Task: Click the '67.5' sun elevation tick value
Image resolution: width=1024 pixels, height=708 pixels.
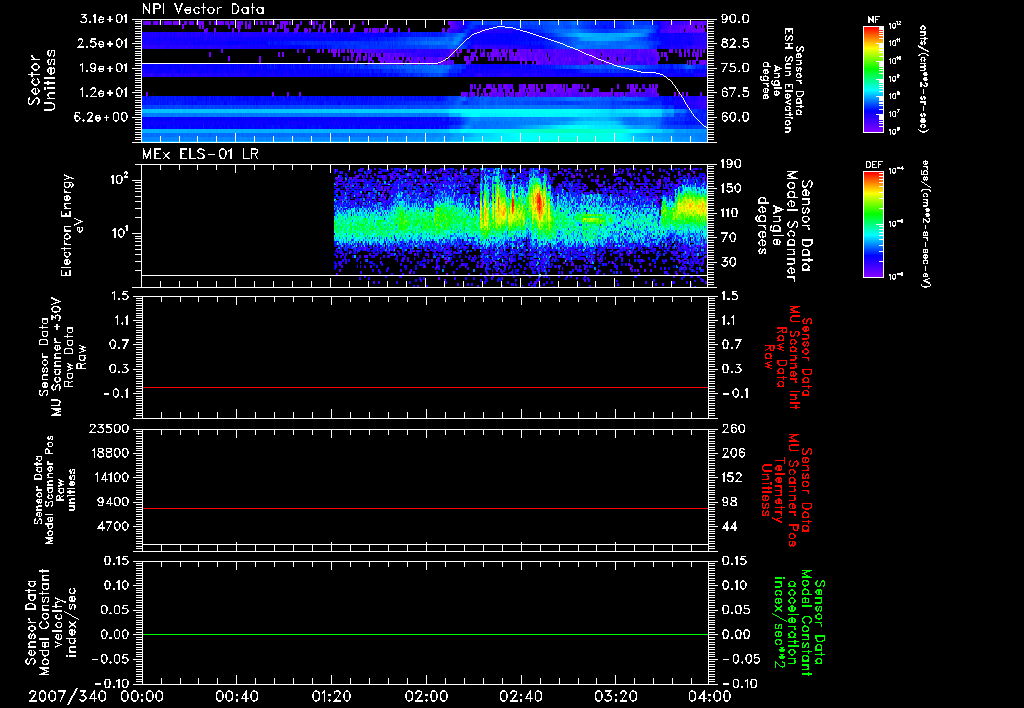Action: (x=735, y=93)
